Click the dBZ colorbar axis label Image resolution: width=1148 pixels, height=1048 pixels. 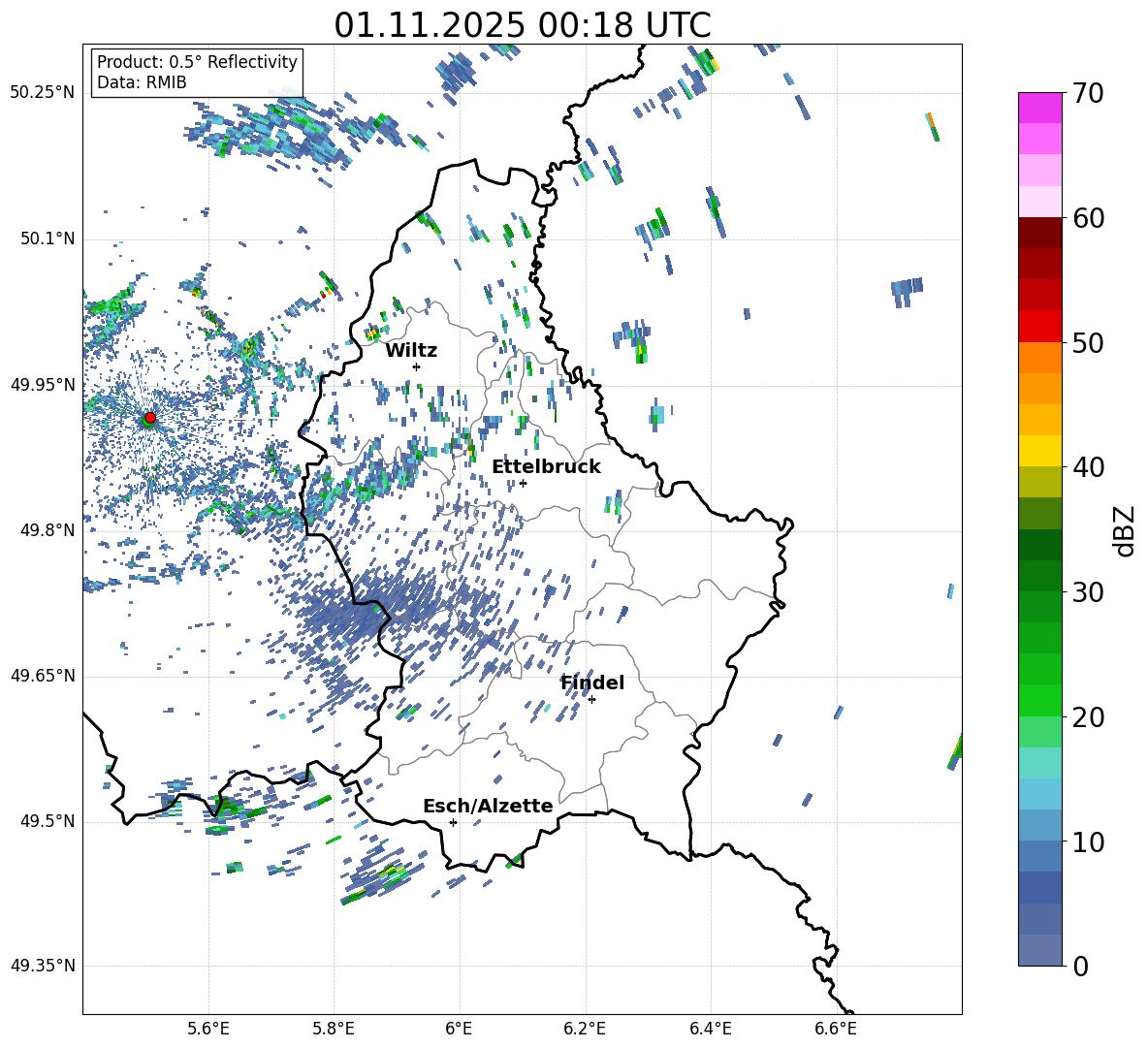[x=1125, y=530]
